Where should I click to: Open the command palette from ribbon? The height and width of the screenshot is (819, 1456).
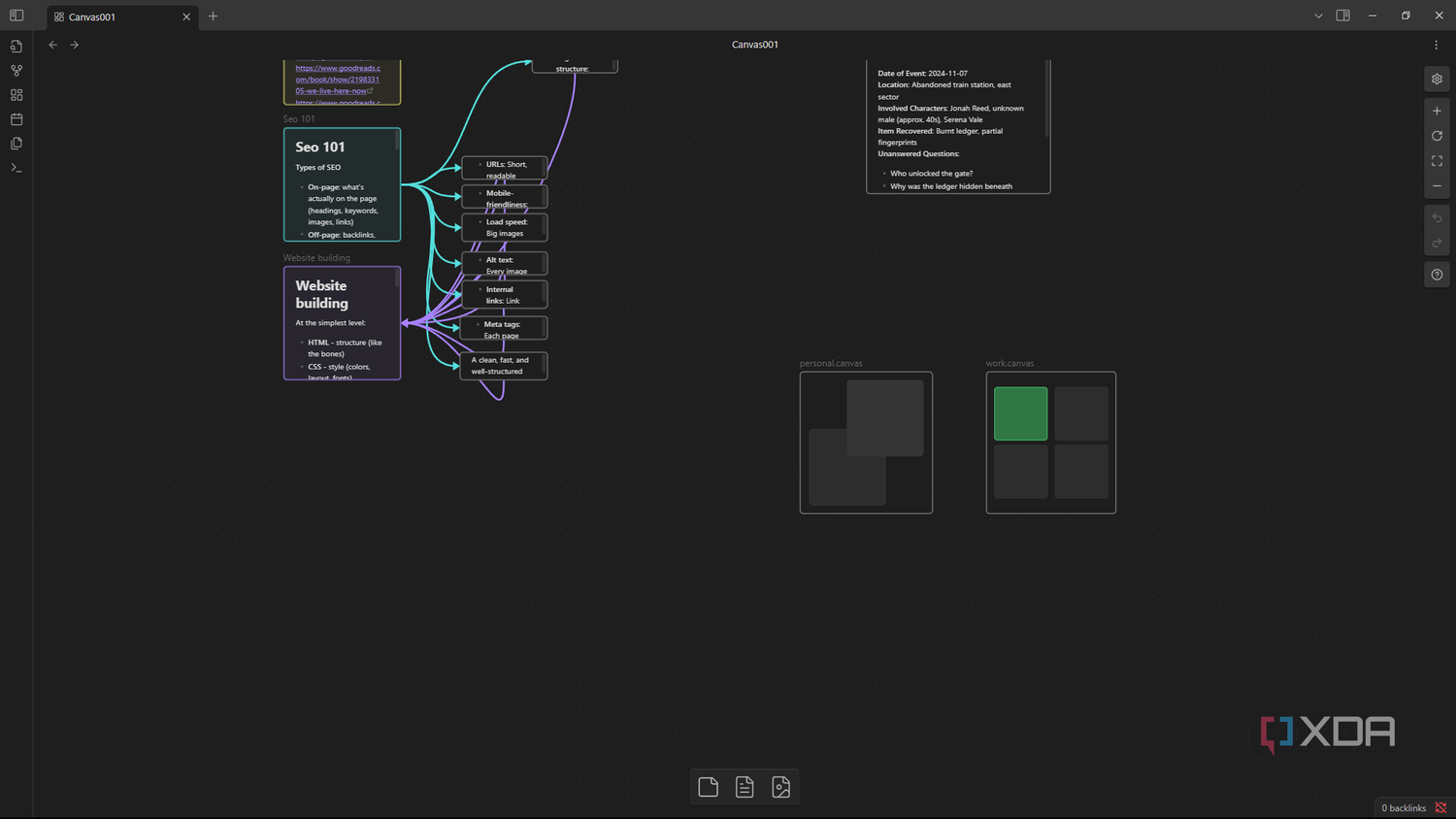click(x=17, y=168)
